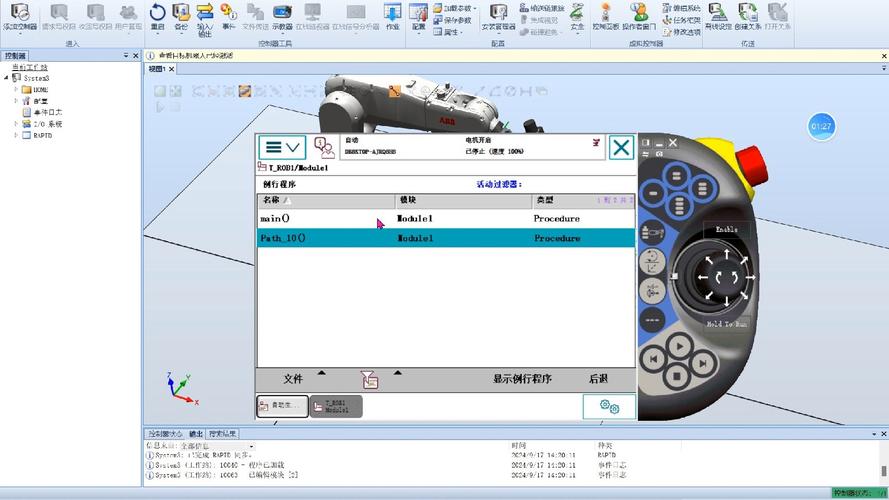Open the controller panel options dropdown arrow
The width and height of the screenshot is (889, 500).
tap(126, 56)
